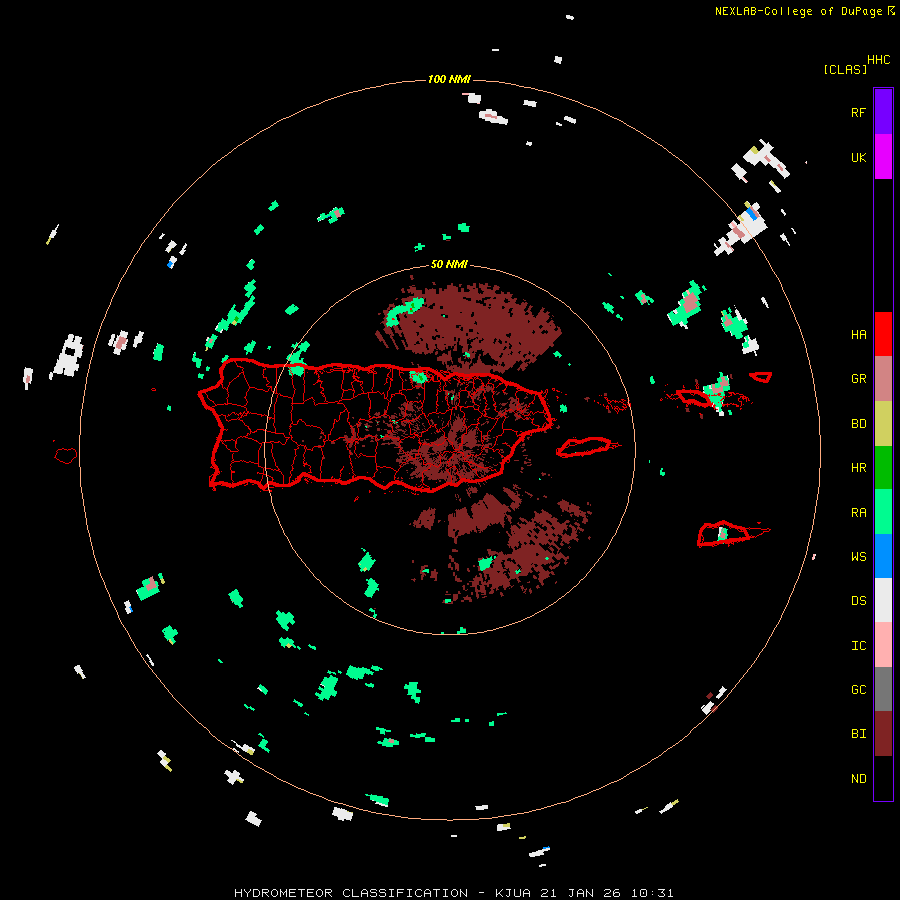Click the "HR" legend label
This screenshot has width=900, height=900.
pyautogui.click(x=858, y=468)
